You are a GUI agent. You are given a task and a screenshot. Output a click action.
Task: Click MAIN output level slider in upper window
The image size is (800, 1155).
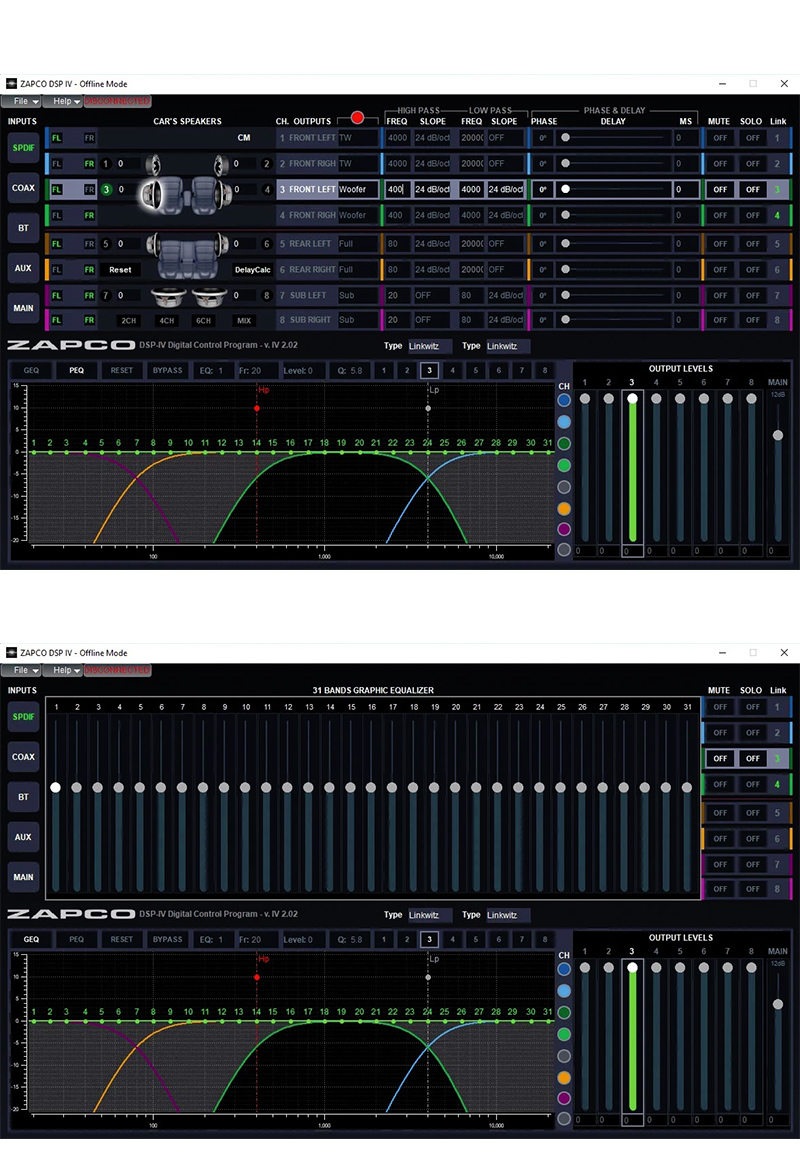tap(778, 435)
